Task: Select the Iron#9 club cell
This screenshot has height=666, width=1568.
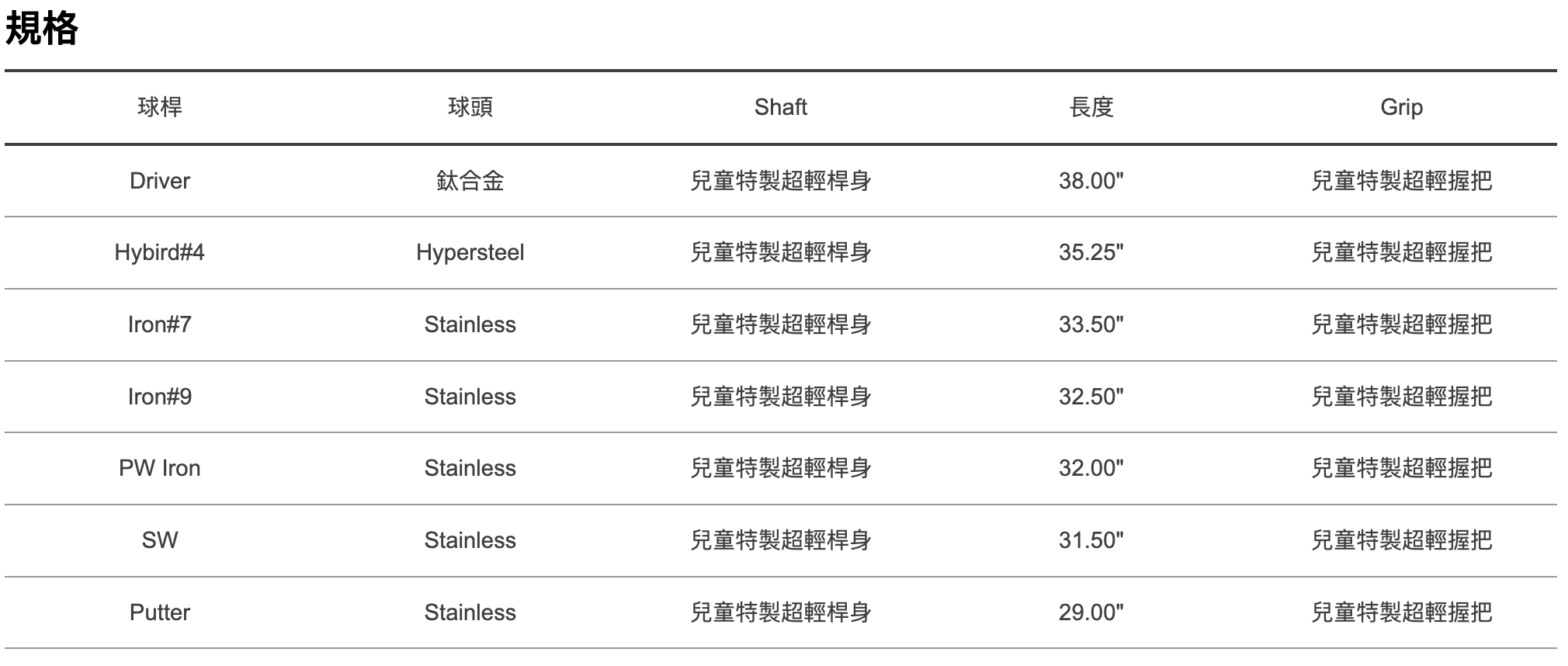Action: tap(160, 397)
